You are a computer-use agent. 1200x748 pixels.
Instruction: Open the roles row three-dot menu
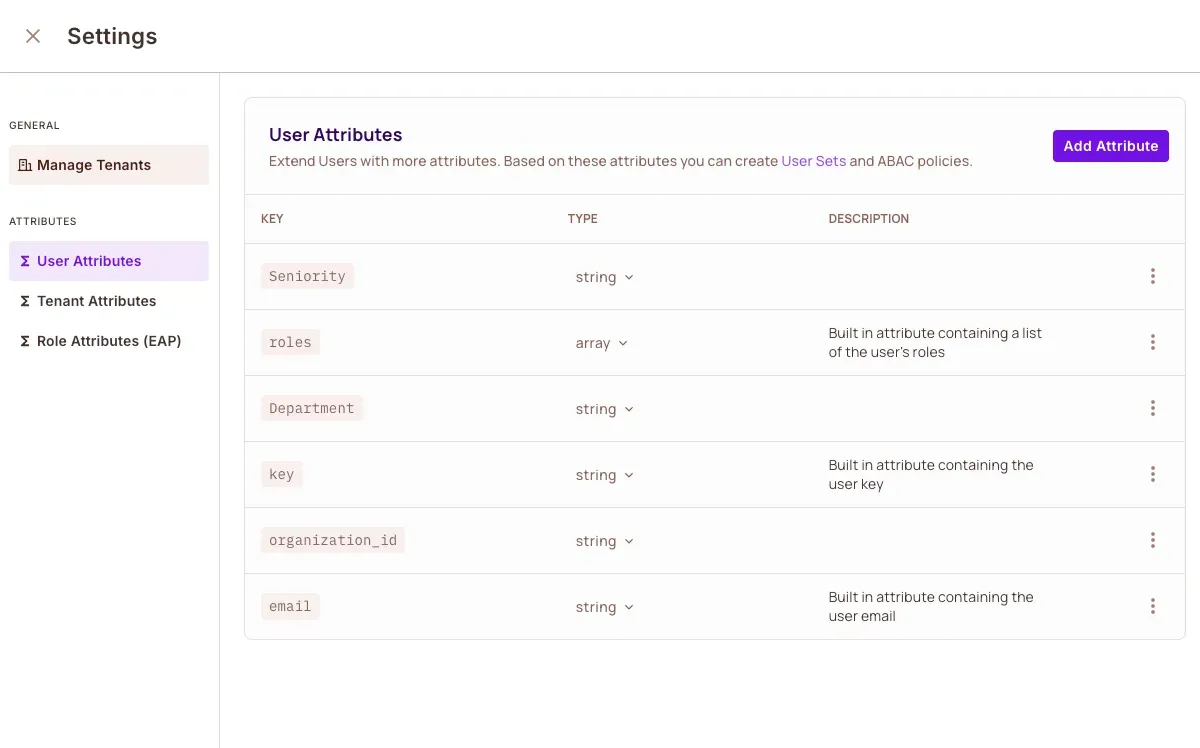point(1152,343)
